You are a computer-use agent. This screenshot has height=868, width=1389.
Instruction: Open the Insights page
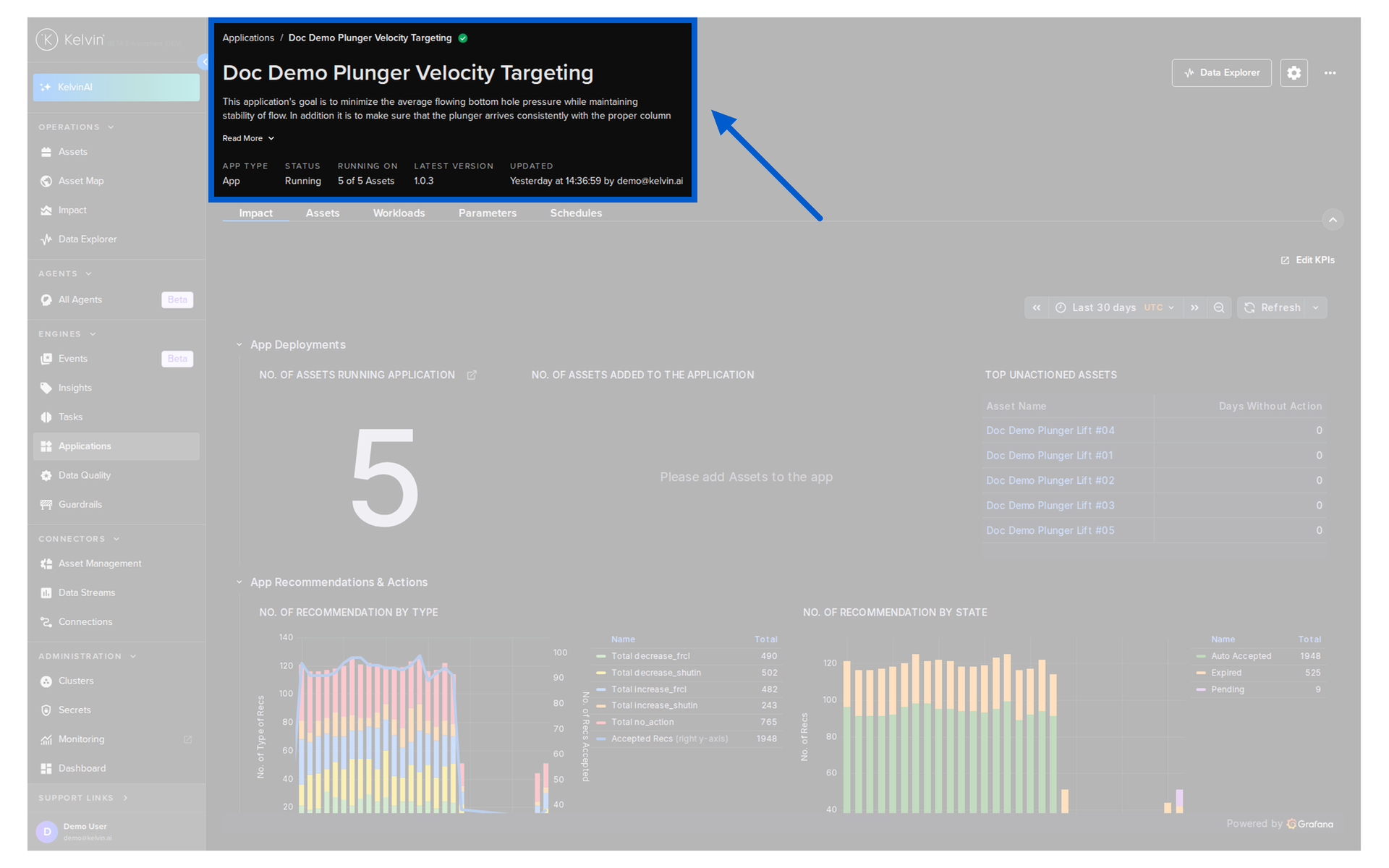coord(116,388)
